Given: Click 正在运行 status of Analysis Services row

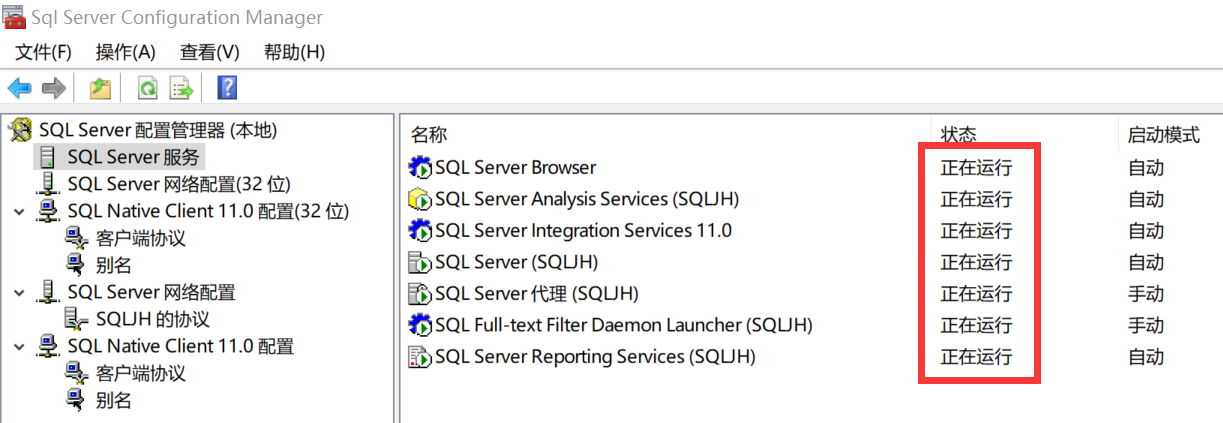Looking at the screenshot, I should [976, 199].
